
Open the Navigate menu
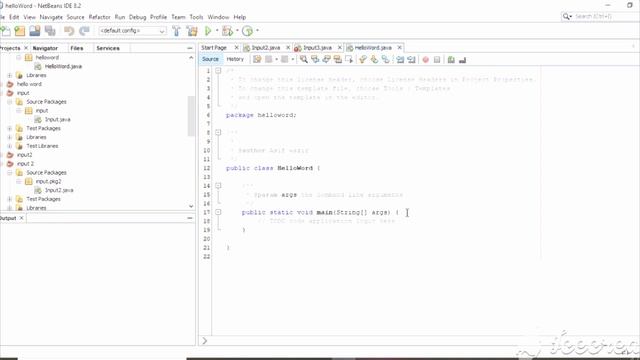(x=51, y=17)
